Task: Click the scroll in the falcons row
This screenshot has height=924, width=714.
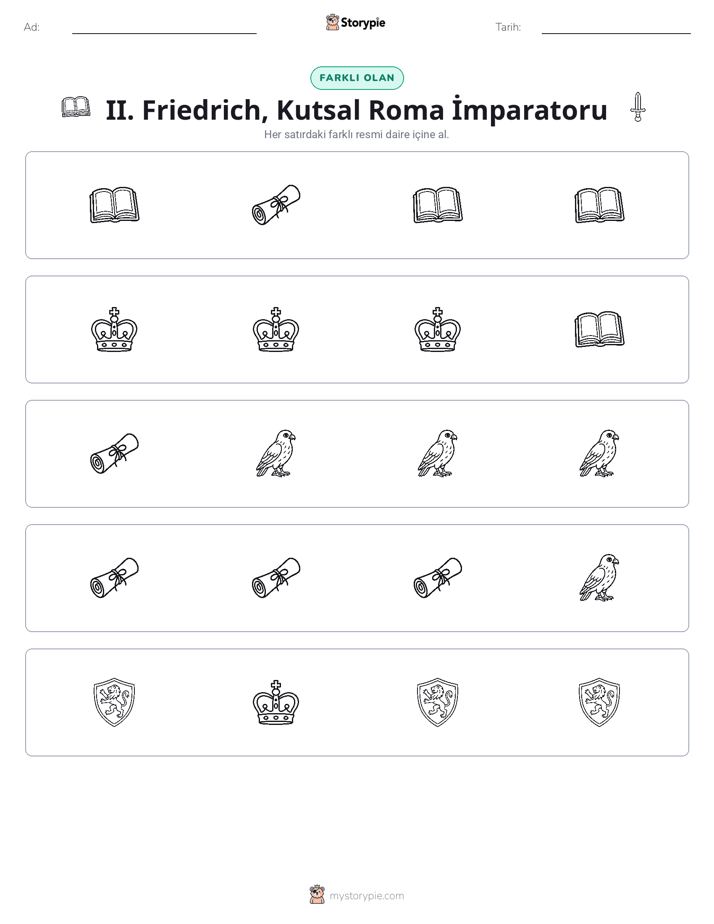Action: point(114,454)
